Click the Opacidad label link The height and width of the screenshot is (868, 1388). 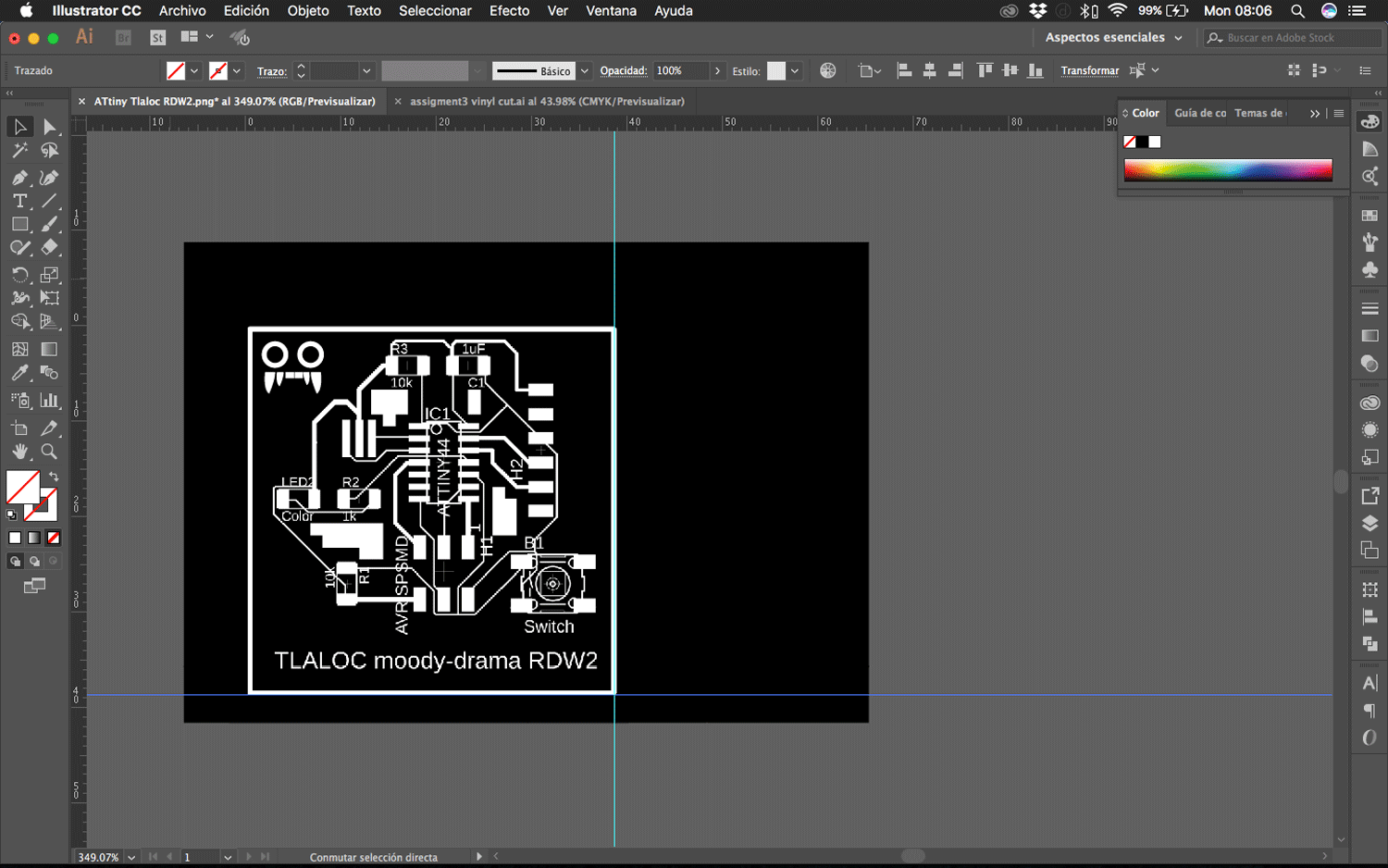pos(624,71)
